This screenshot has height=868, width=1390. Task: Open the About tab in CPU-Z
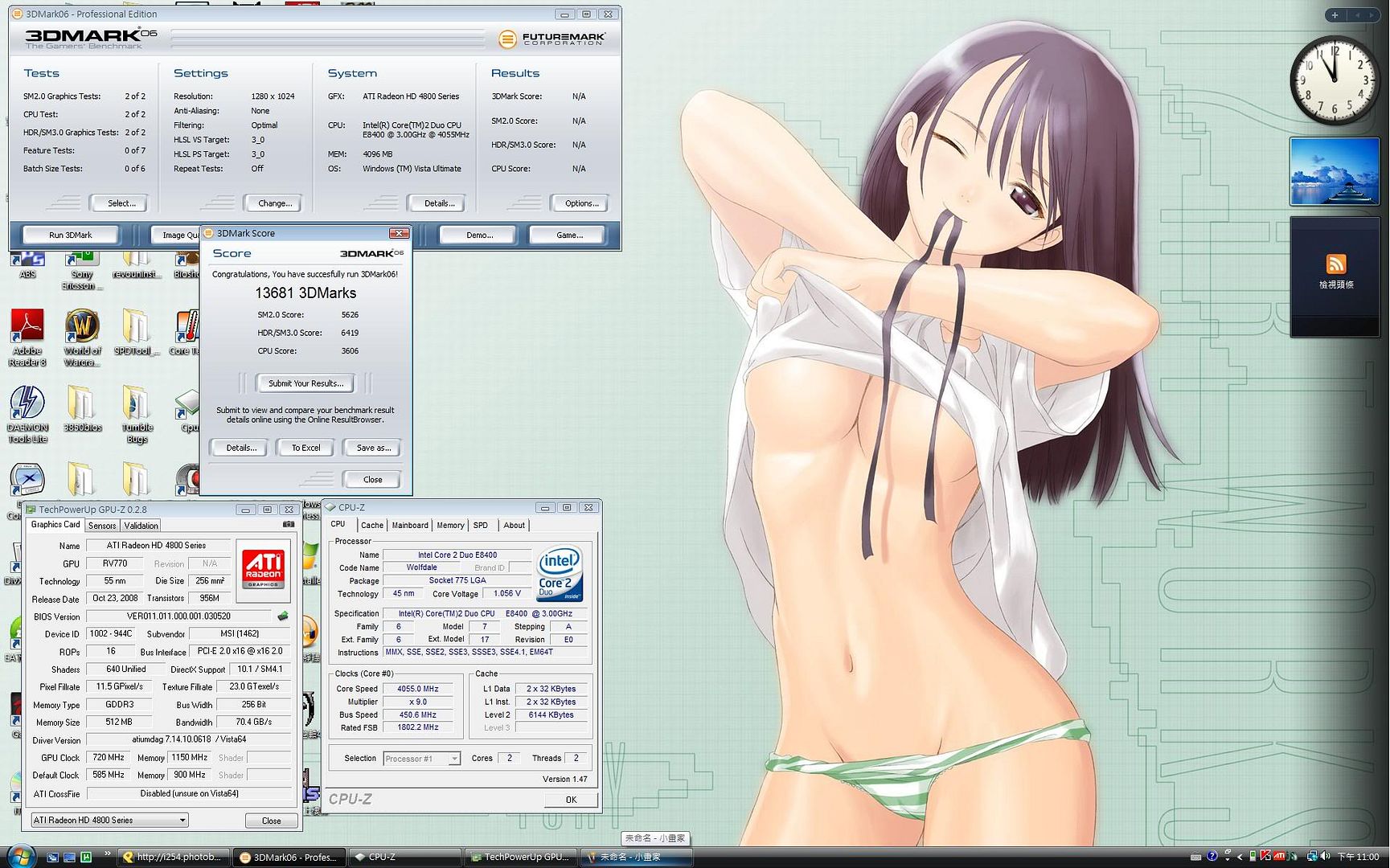[514, 526]
